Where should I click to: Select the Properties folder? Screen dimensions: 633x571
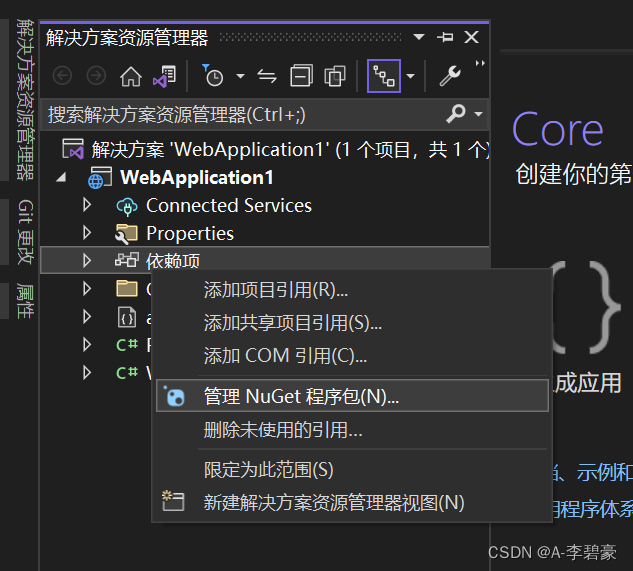pyautogui.click(x=190, y=233)
